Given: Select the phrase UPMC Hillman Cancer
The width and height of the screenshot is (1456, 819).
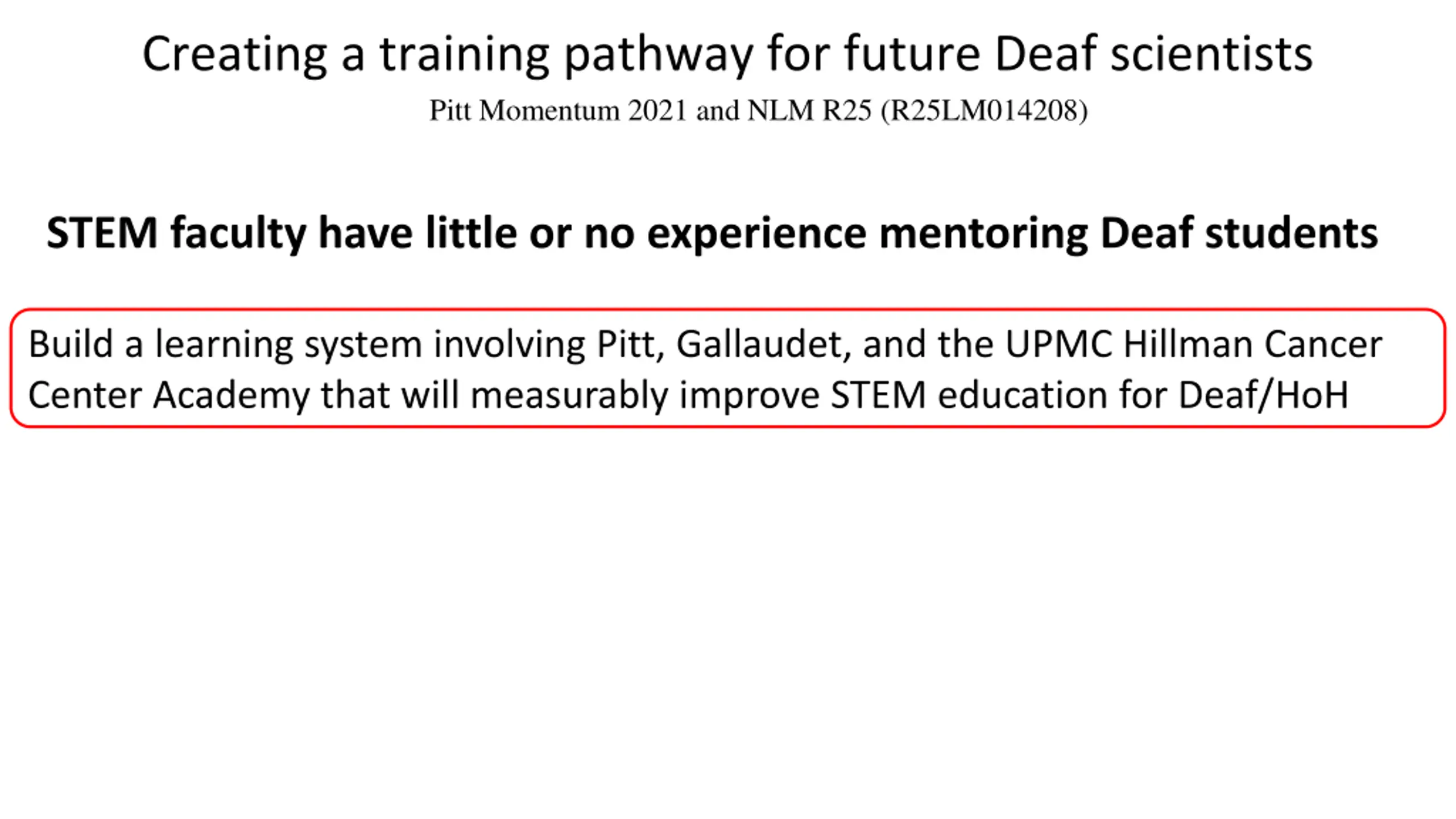Looking at the screenshot, I should [x=1193, y=345].
